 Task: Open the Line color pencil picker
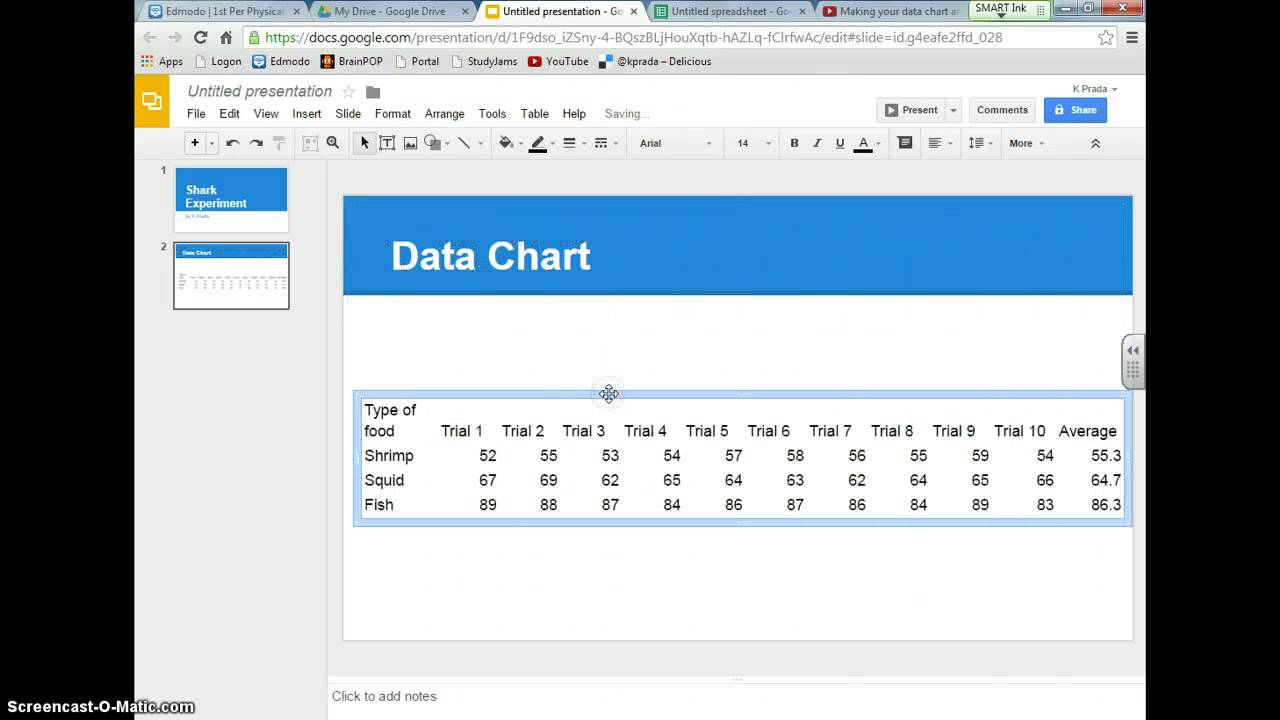(538, 143)
